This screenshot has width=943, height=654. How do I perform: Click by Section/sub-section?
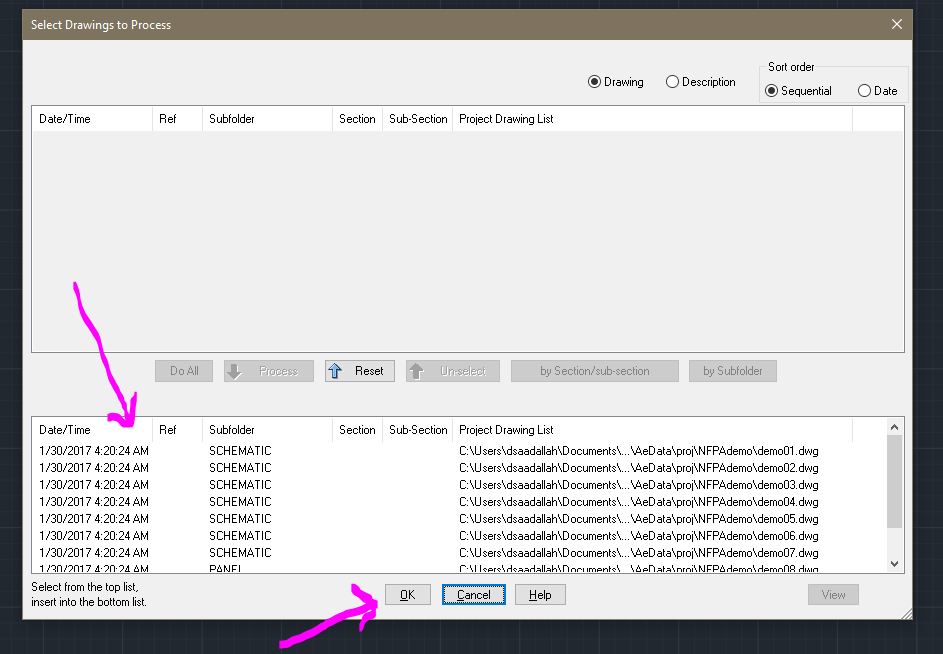click(x=594, y=370)
